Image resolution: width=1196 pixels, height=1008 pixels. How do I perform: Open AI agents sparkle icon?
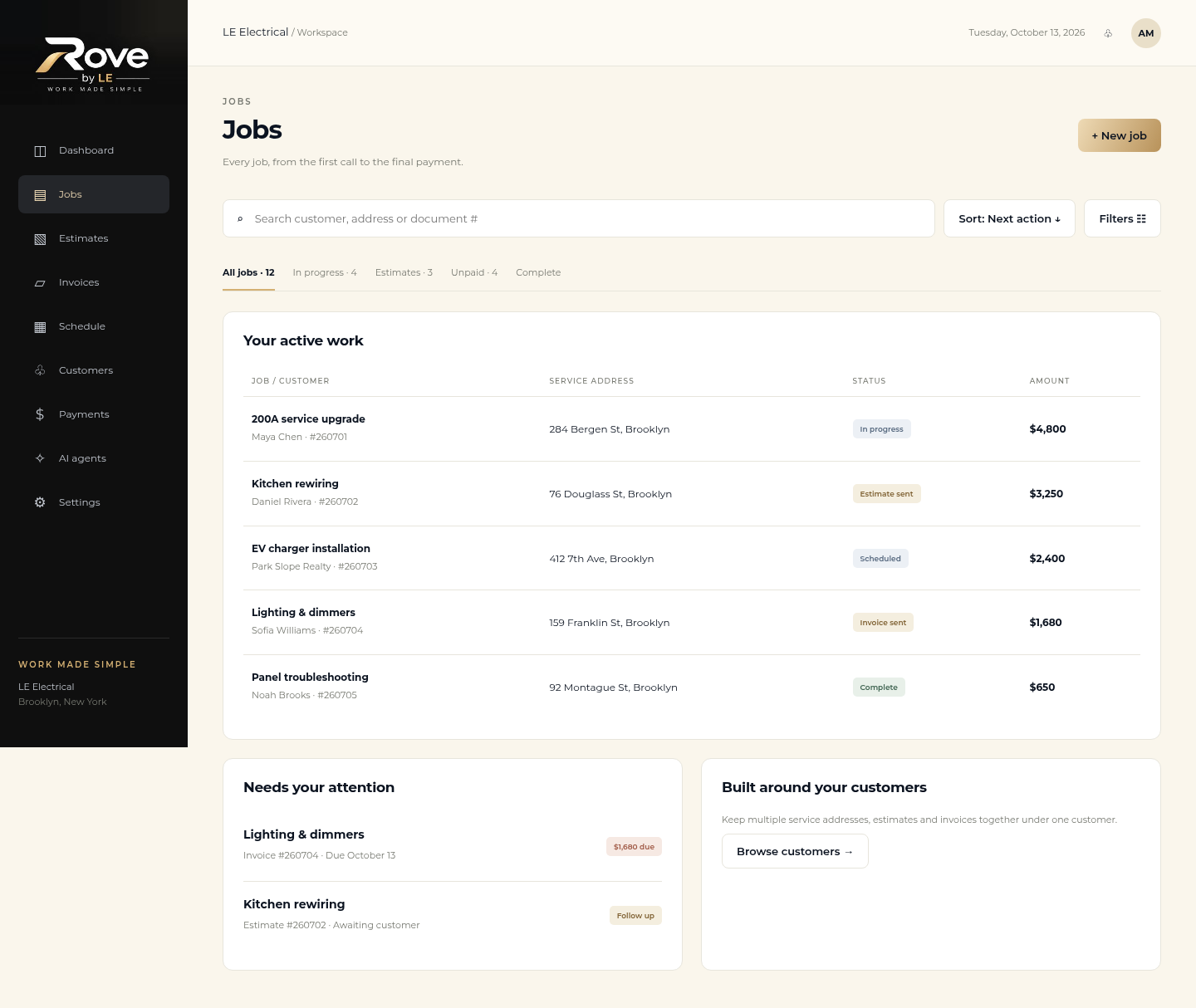click(40, 458)
